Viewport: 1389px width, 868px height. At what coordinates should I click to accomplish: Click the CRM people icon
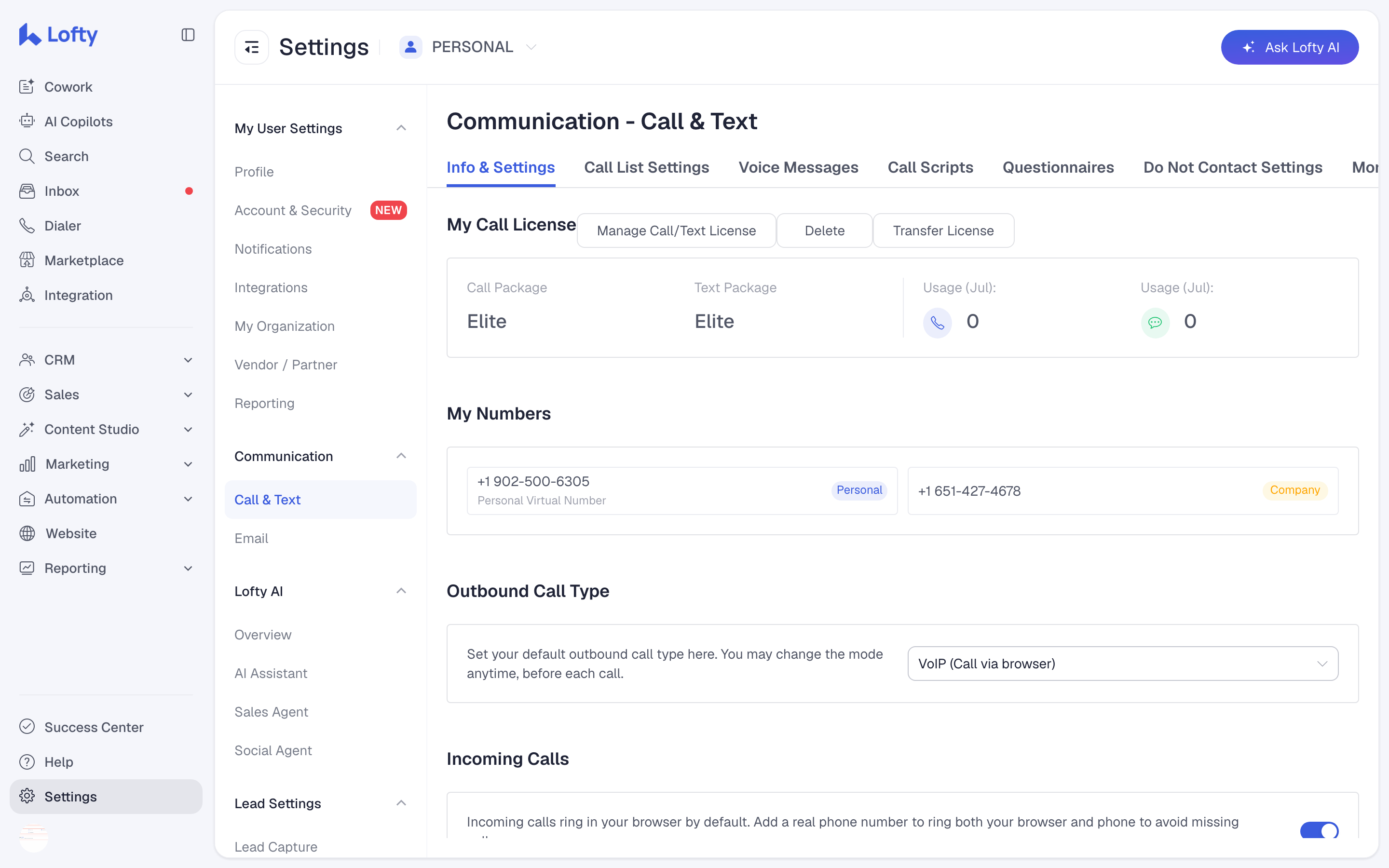pos(27,360)
